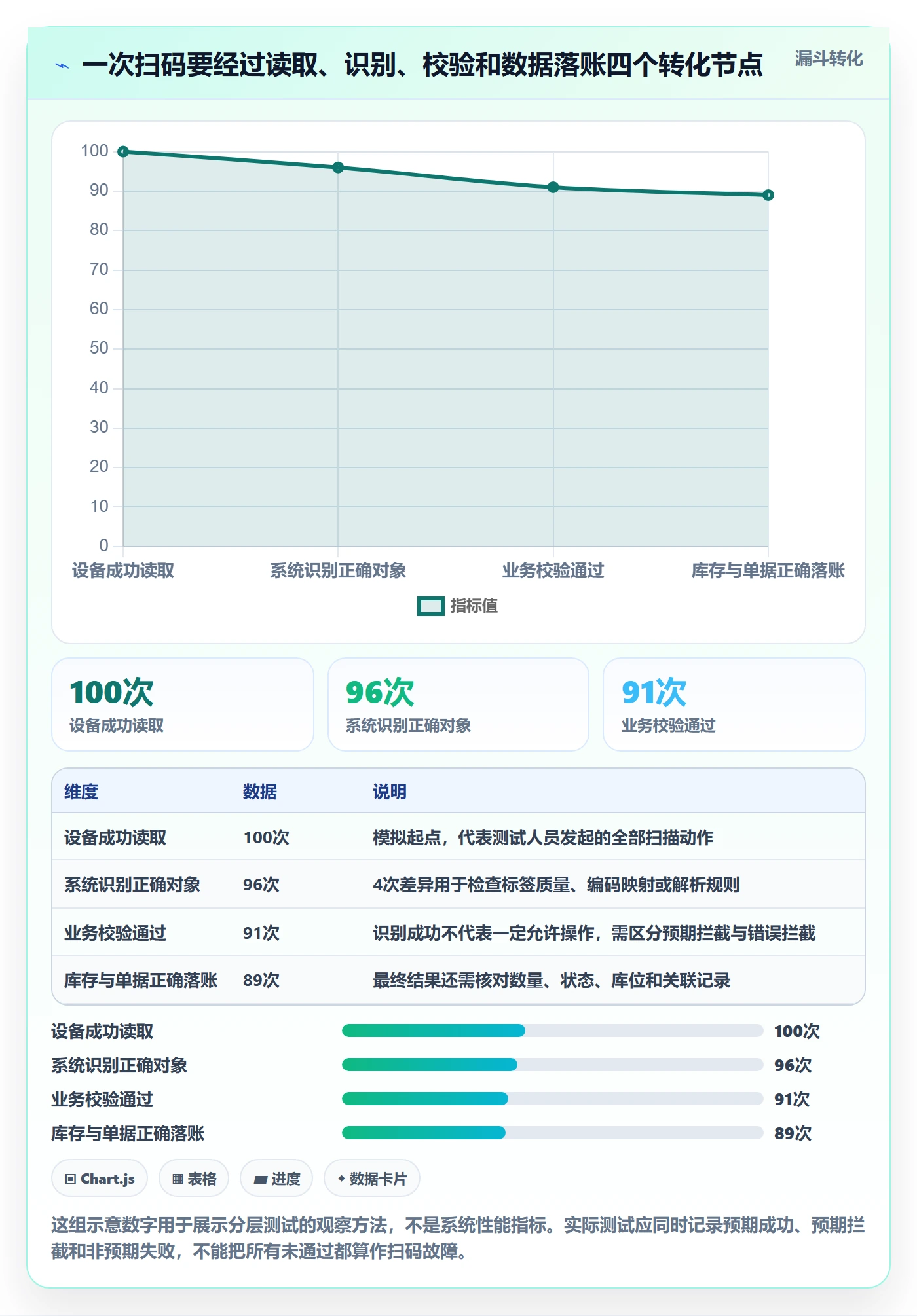
Task: Click the x-axis label 库存与单据正确落账
Action: click(768, 571)
